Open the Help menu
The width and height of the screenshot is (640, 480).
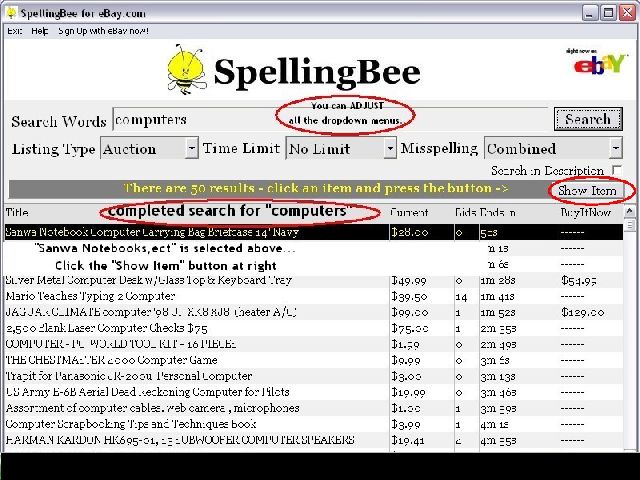pos(40,31)
